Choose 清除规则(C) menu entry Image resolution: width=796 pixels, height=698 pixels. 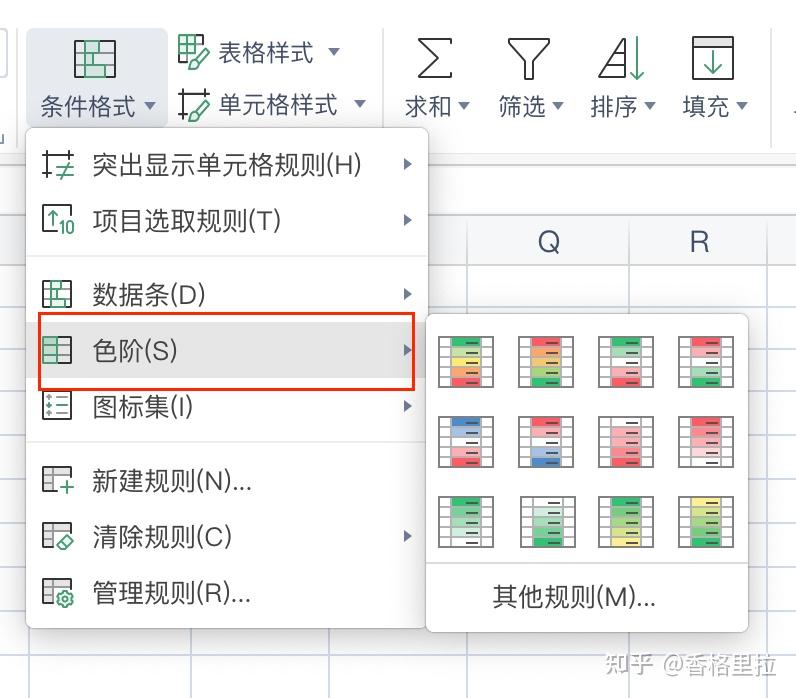coord(227,536)
